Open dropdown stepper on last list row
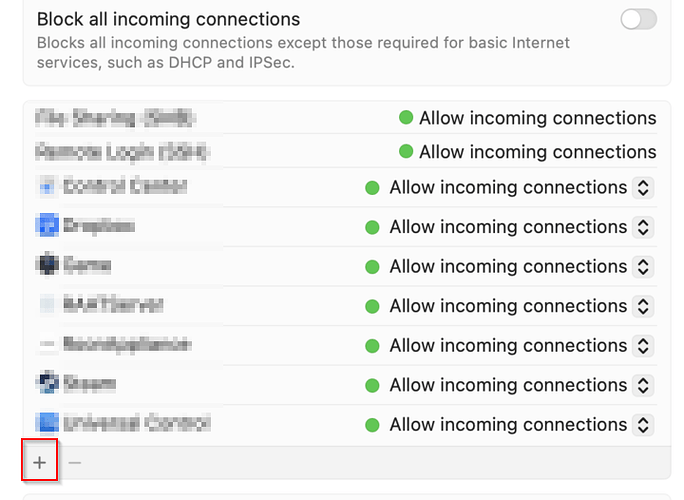The height and width of the screenshot is (500, 684). 643,425
